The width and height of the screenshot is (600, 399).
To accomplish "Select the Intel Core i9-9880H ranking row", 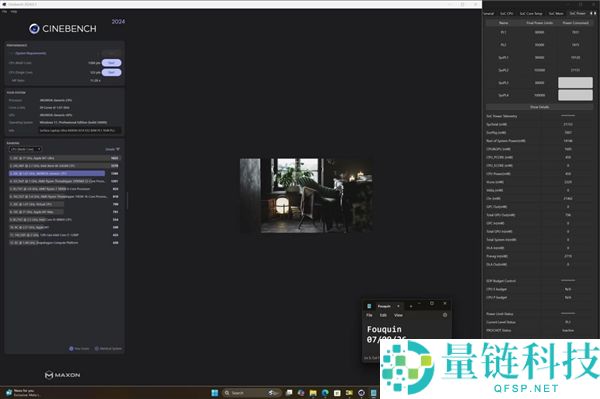I will click(x=64, y=220).
